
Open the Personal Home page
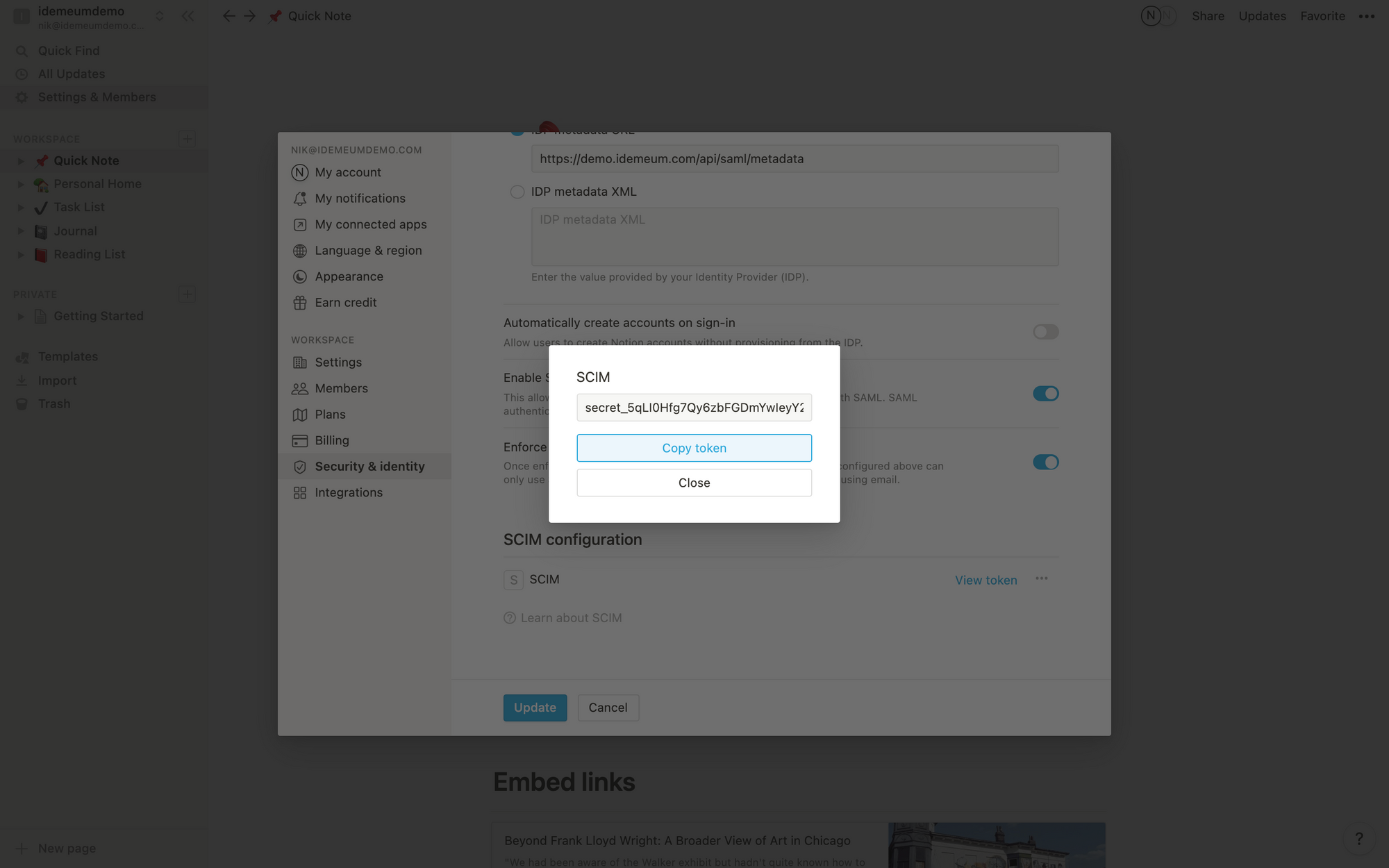(x=97, y=184)
